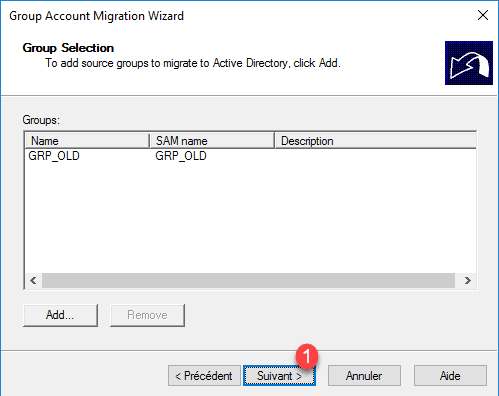Click the migration wizard arrow icon

(x=469, y=63)
